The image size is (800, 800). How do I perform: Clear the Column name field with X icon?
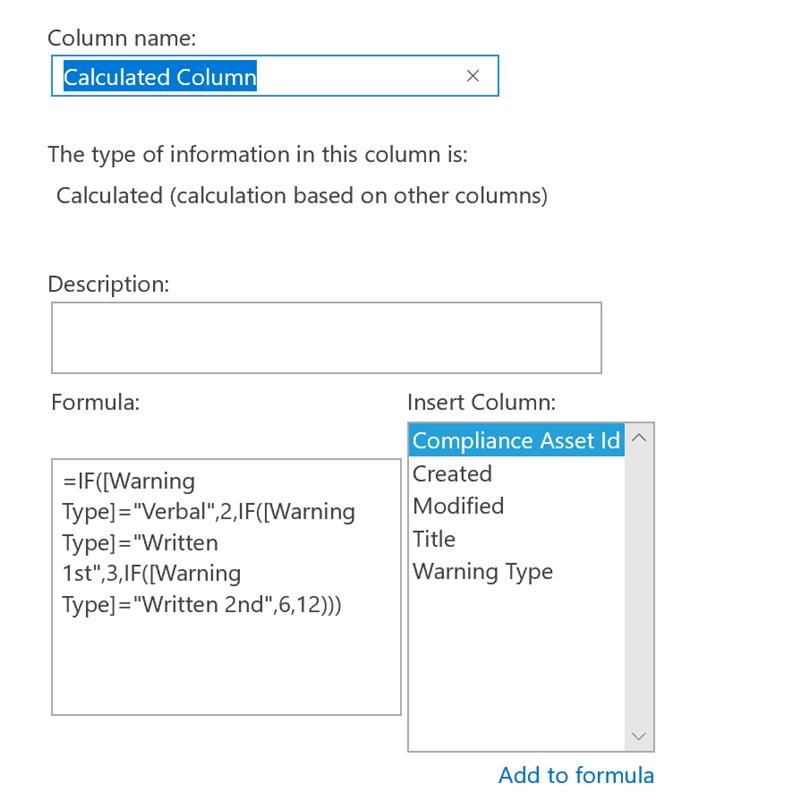coord(472,76)
